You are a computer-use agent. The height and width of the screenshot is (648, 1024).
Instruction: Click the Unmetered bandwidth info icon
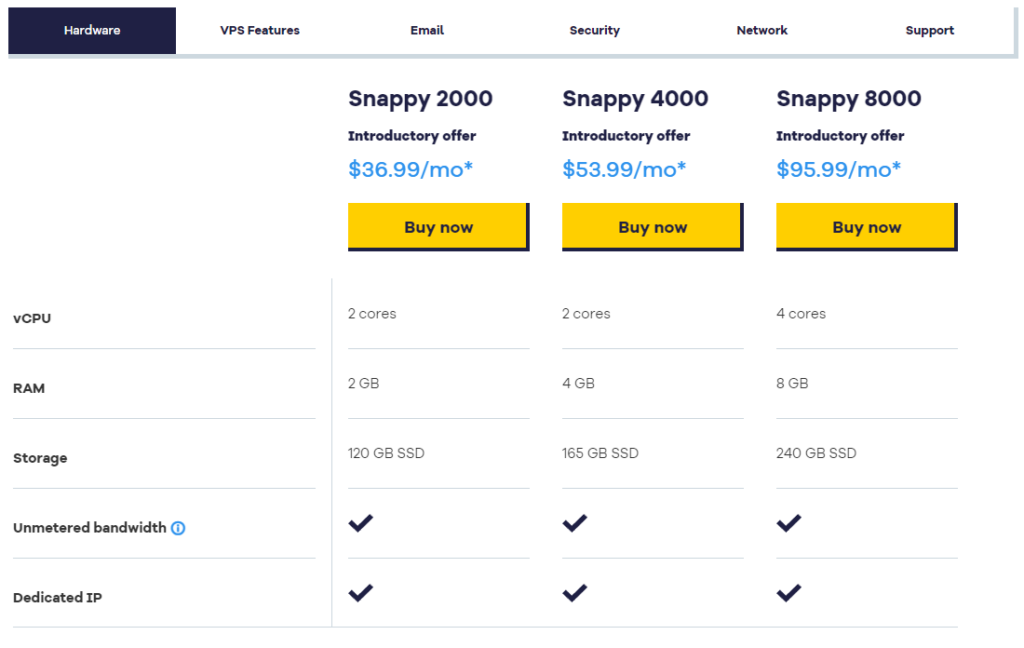point(178,528)
